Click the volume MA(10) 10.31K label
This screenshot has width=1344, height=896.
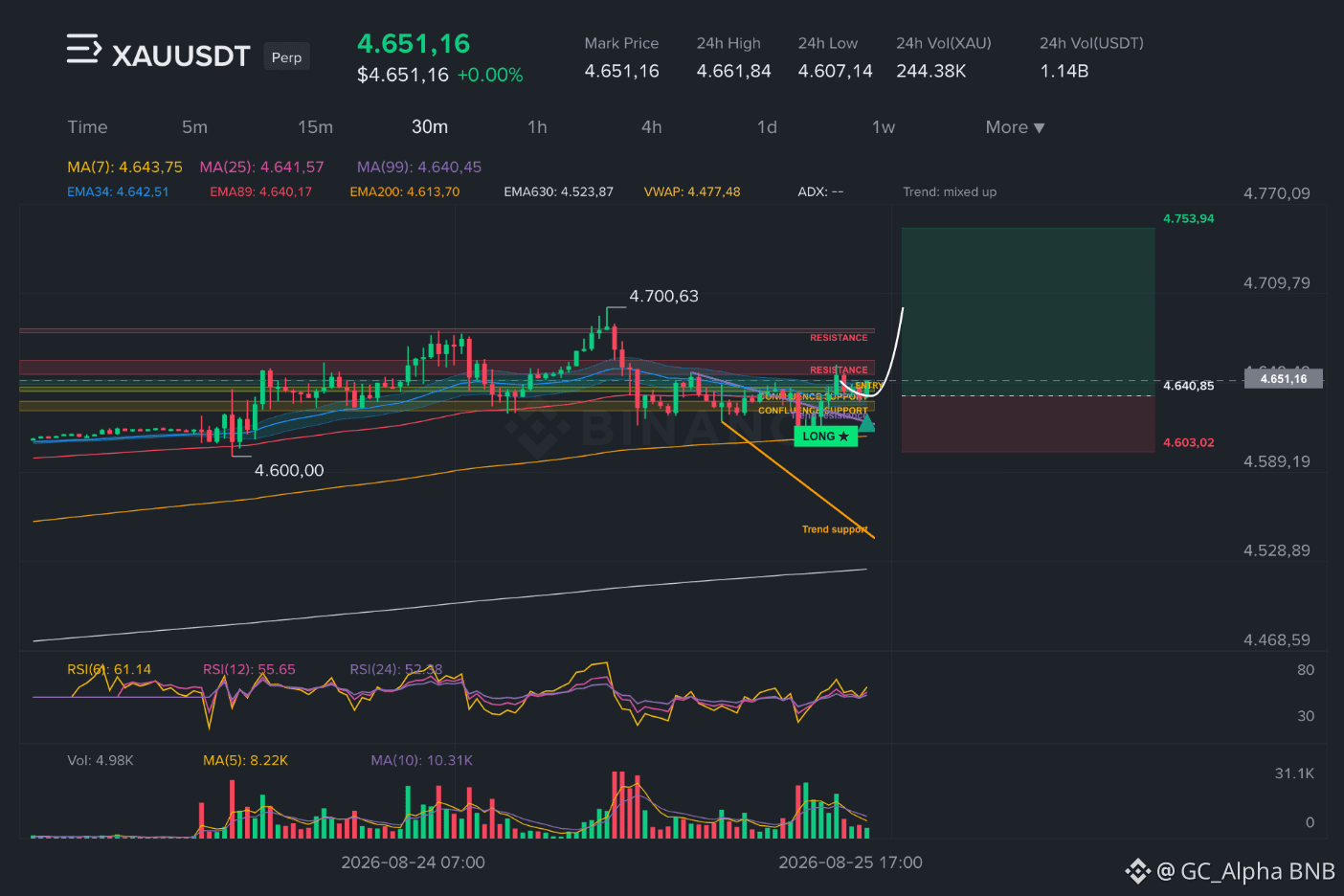pos(421,760)
